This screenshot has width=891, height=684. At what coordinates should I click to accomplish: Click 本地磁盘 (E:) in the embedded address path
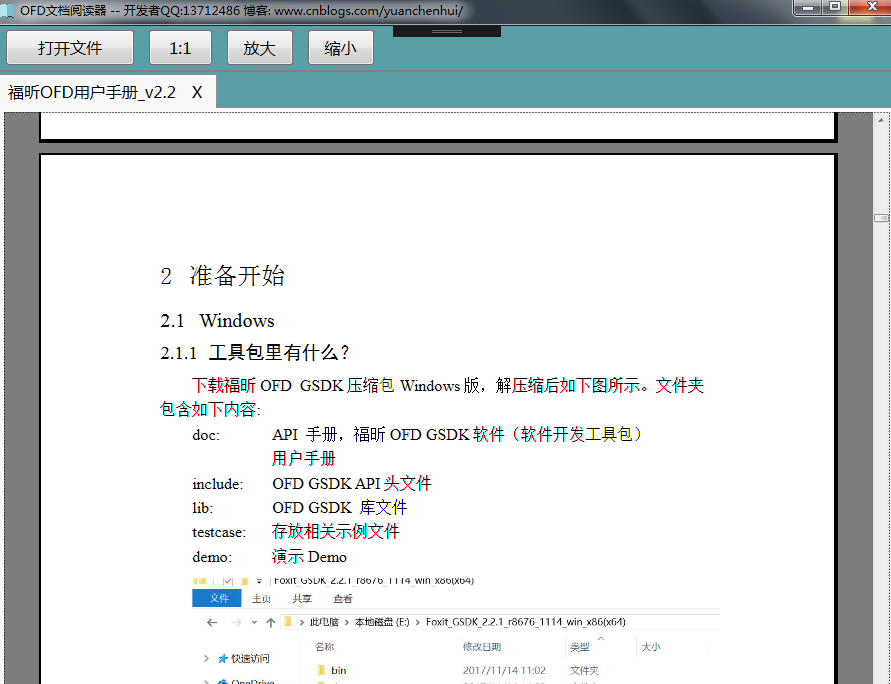382,622
